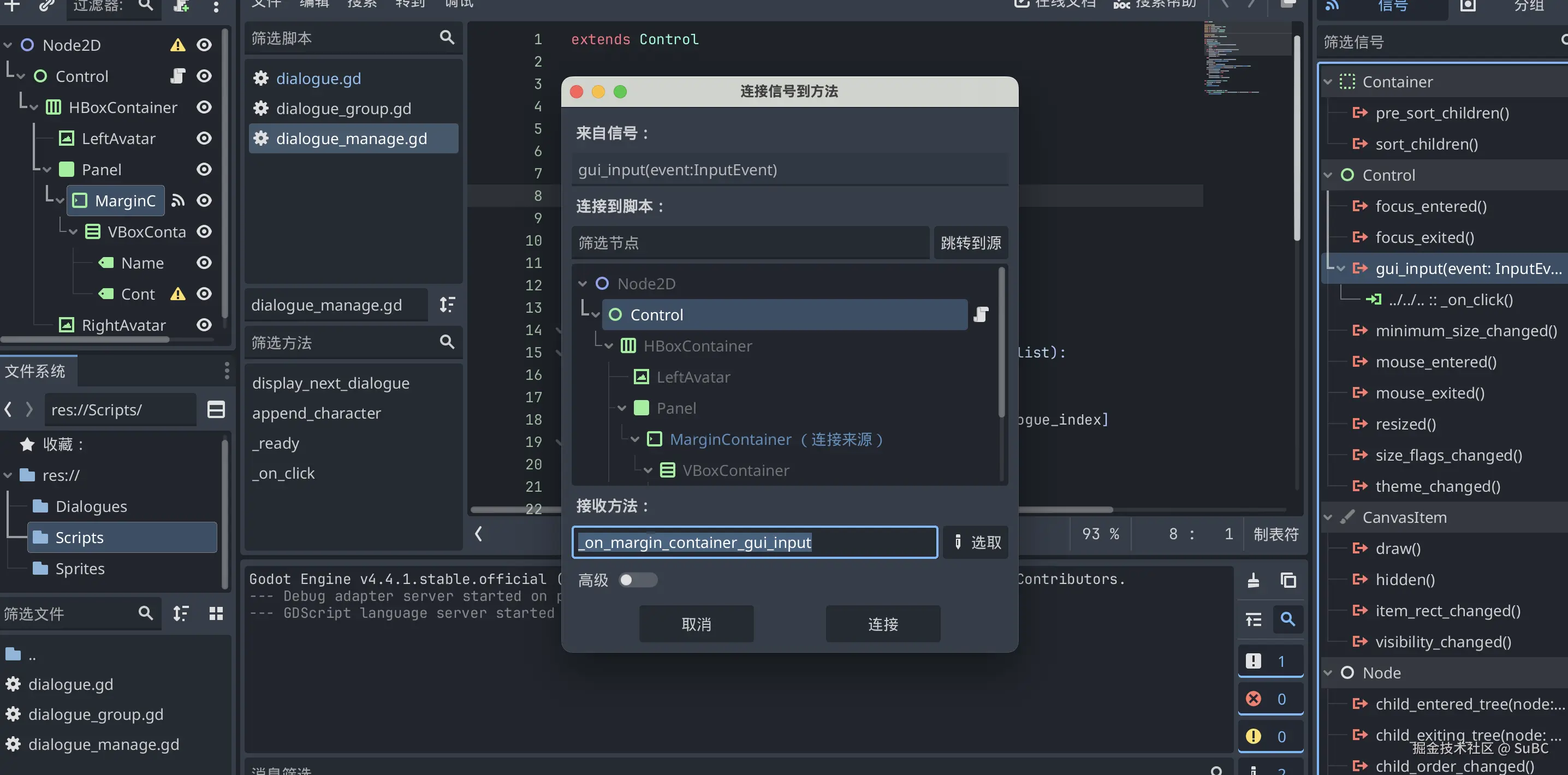Toggle RightAvatar visibility in scene tree
This screenshot has height=775, width=1568.
203,325
